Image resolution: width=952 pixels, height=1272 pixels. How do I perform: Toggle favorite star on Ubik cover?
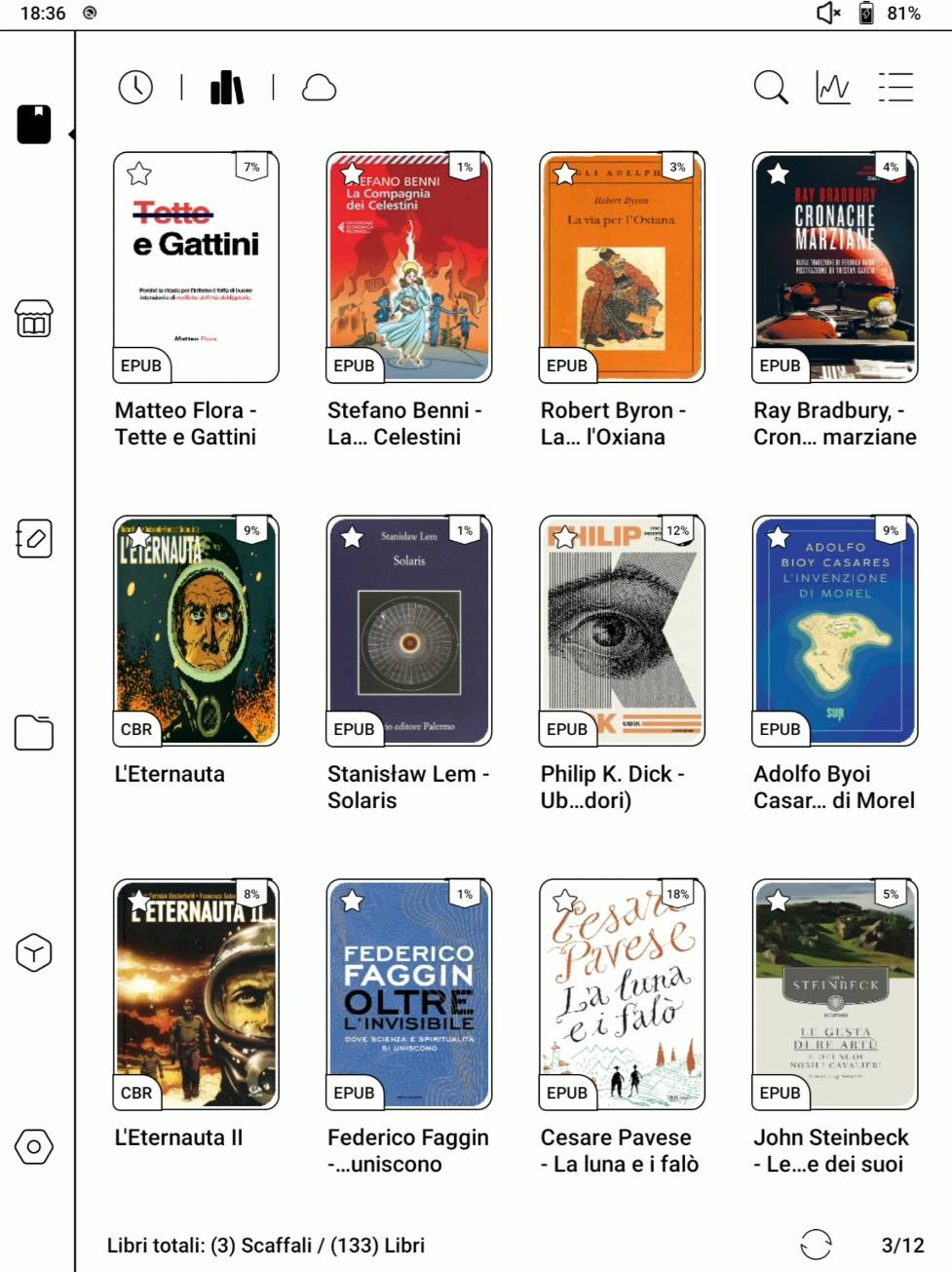click(565, 537)
